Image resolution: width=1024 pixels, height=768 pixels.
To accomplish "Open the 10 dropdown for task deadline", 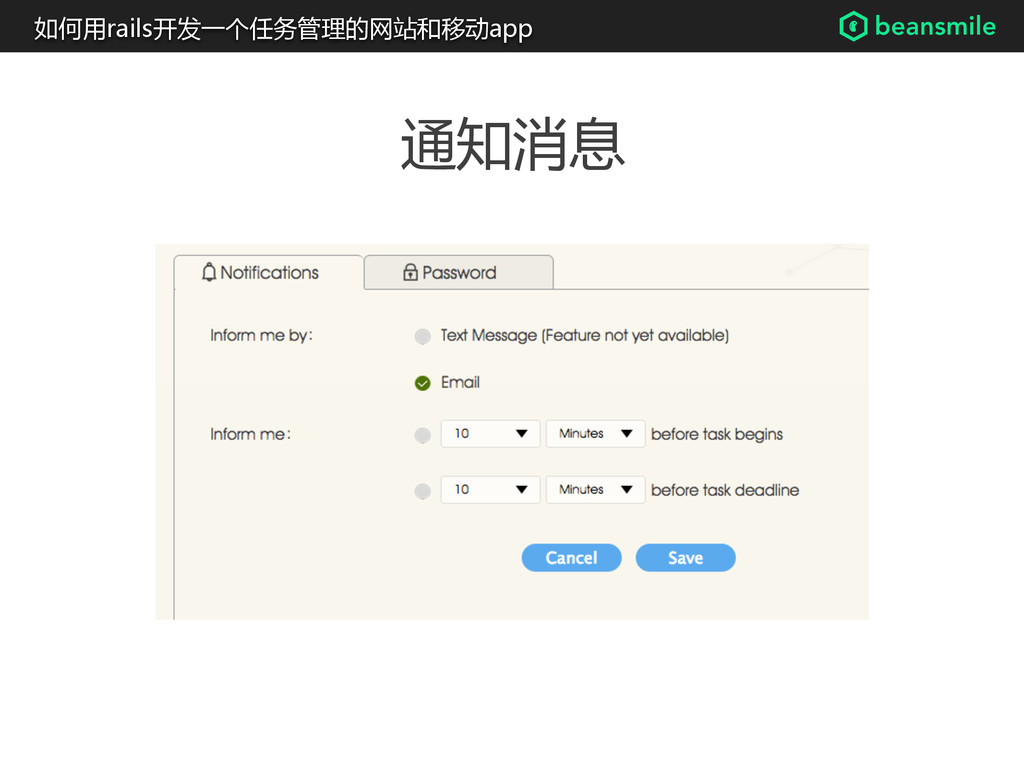I will [490, 490].
